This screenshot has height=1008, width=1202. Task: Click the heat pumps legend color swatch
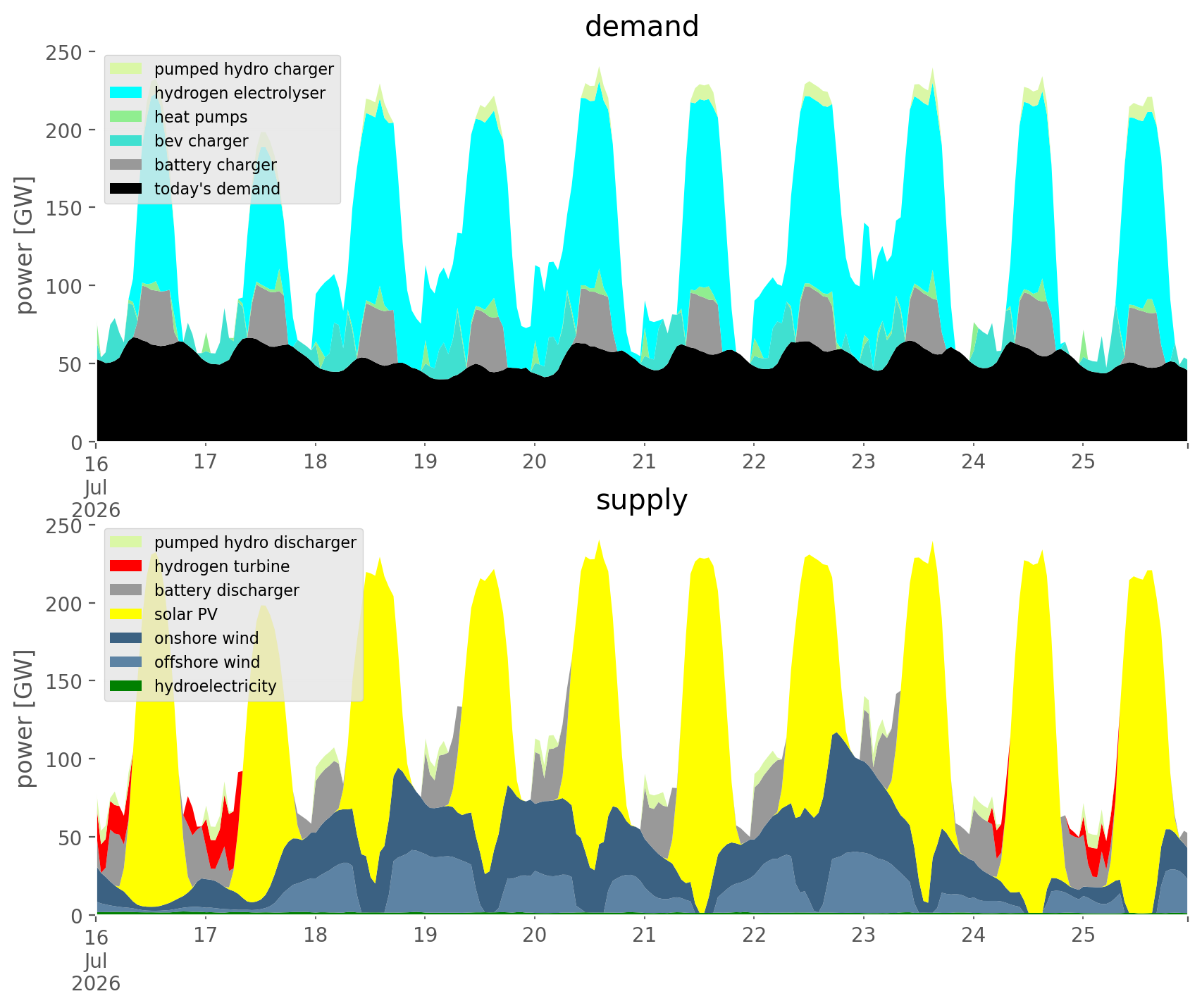pos(126,117)
